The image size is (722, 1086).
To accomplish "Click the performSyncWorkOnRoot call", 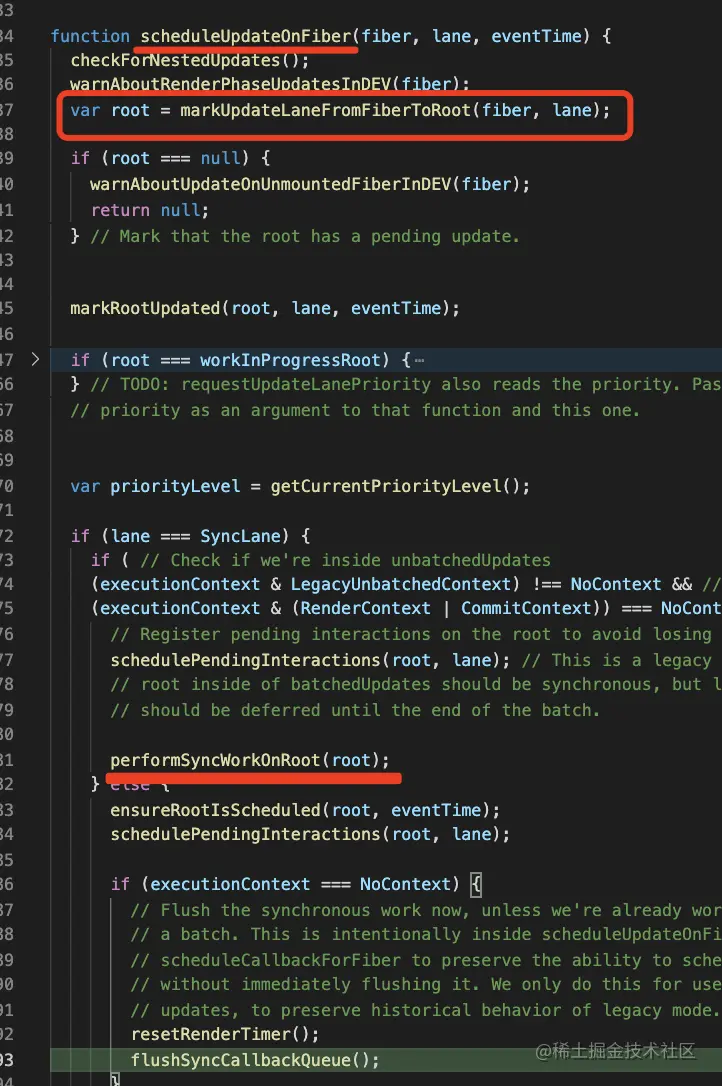I will 220,760.
